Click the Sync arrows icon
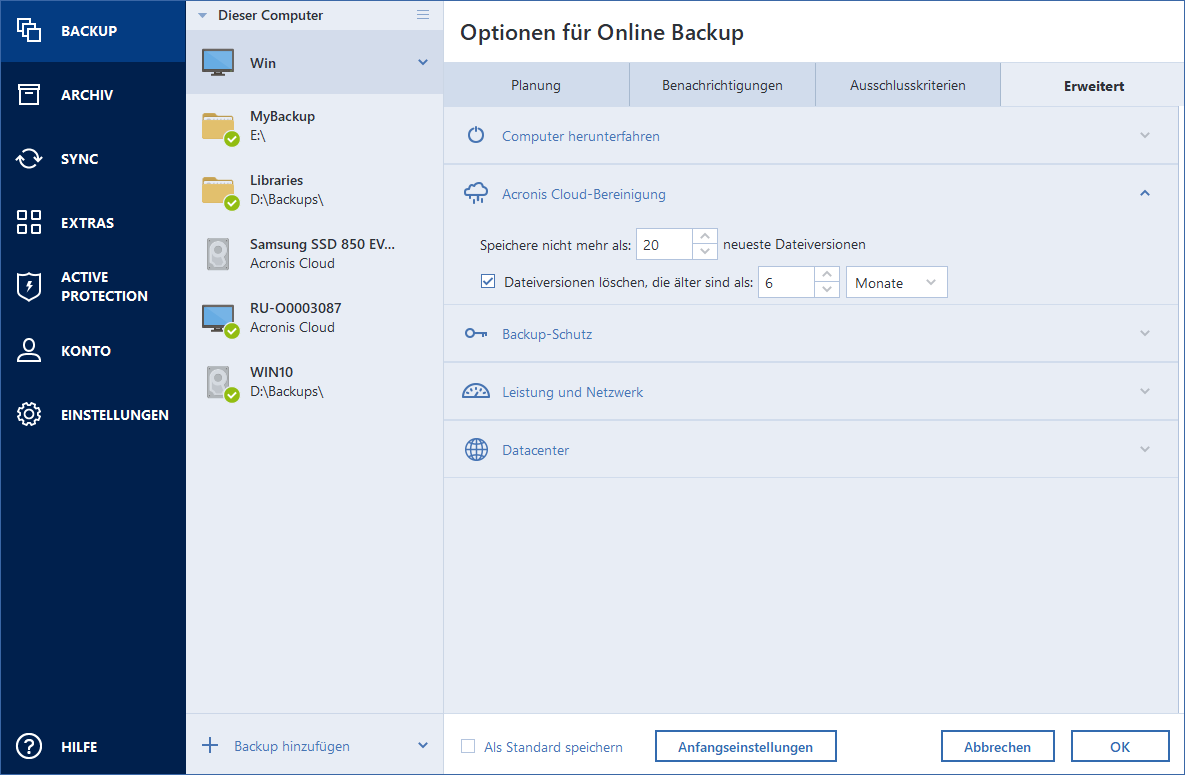The height and width of the screenshot is (775, 1185). [x=29, y=159]
